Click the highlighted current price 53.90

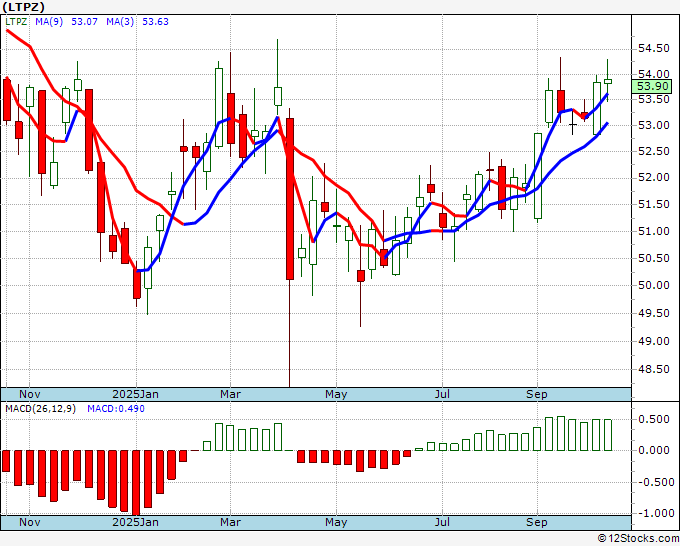pos(652,86)
